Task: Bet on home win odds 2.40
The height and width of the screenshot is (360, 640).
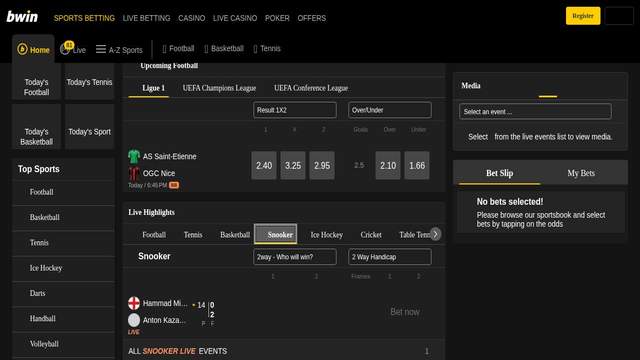Action: pyautogui.click(x=264, y=165)
